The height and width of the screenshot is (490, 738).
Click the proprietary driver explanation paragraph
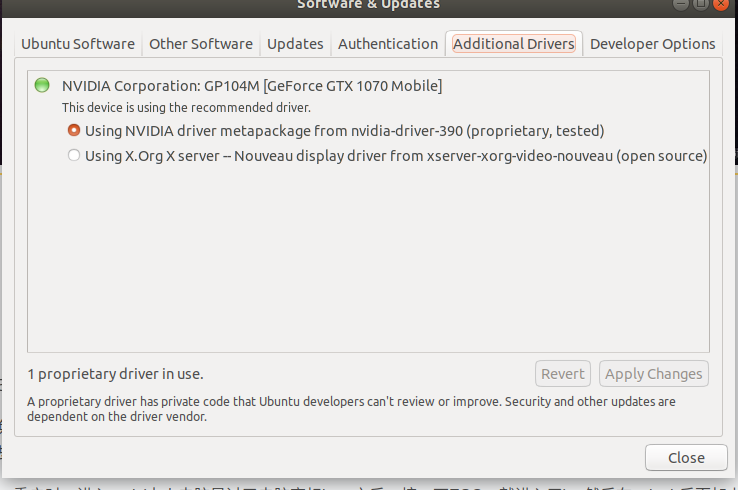[351, 409]
